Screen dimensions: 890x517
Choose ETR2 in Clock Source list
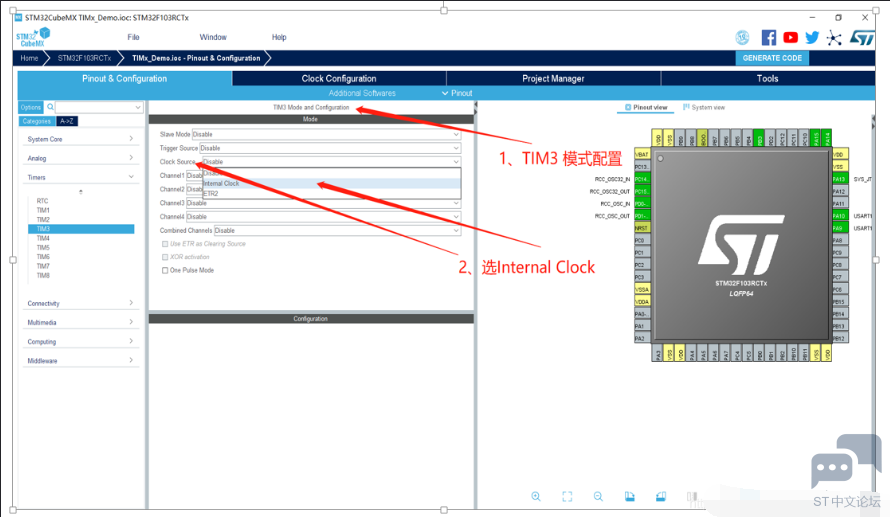tap(331, 194)
